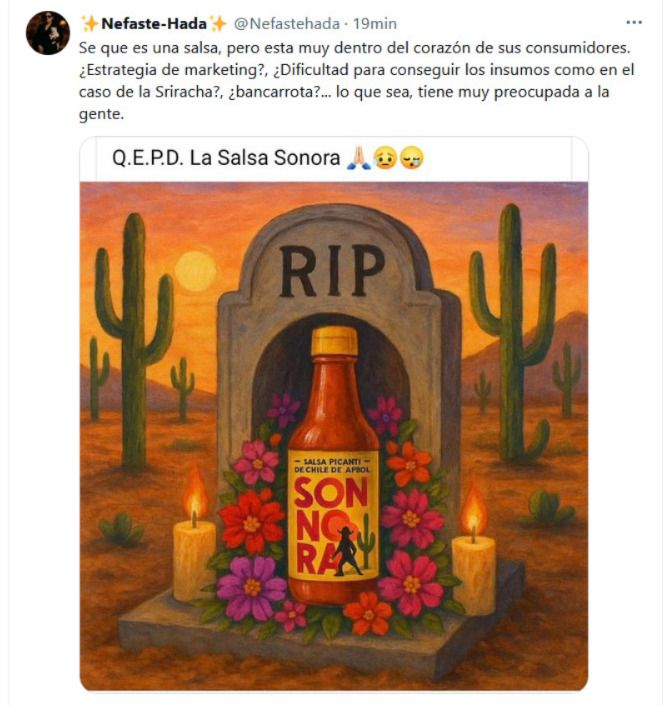Click the sun in the painting

pos(195,271)
